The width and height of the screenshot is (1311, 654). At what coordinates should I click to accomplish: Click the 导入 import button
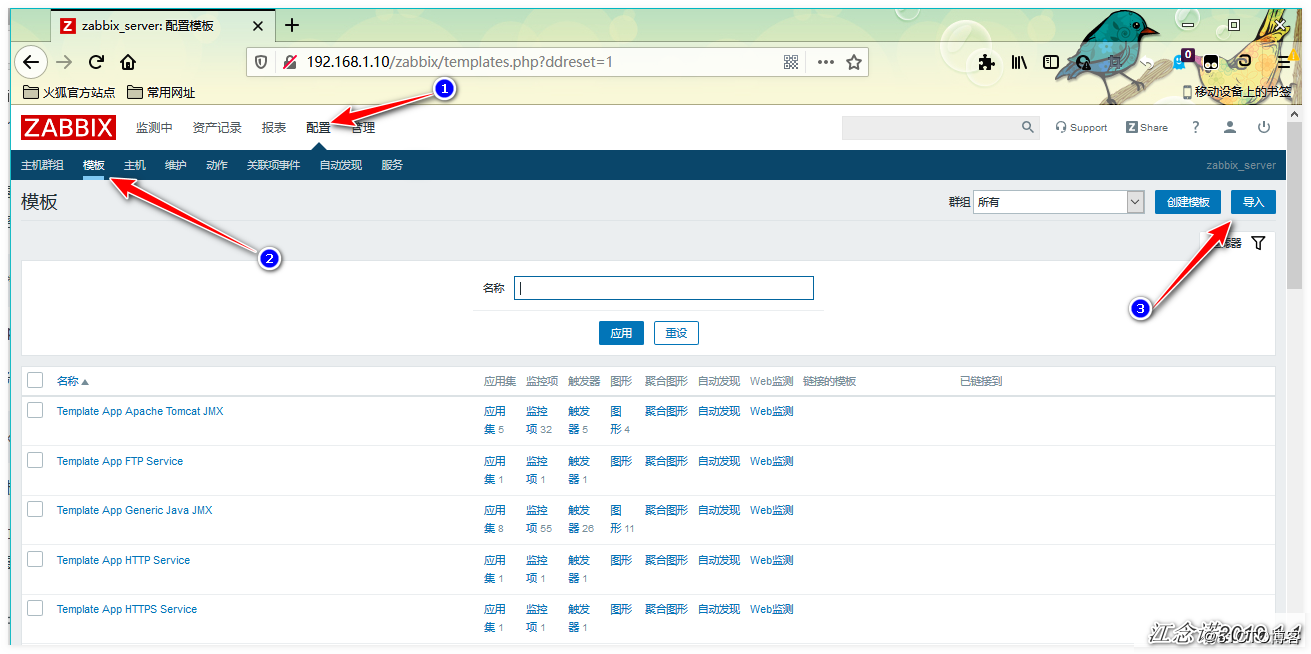click(x=1253, y=202)
